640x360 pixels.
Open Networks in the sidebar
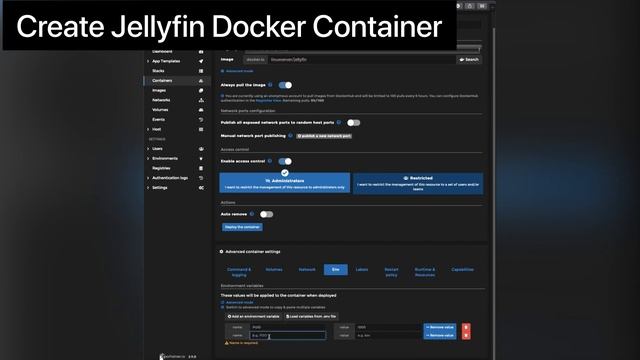tap(161, 100)
